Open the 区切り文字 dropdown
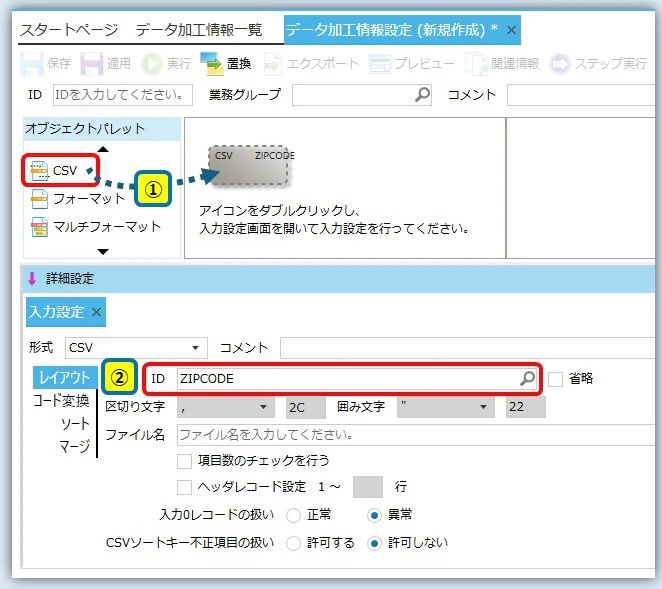Image resolution: width=662 pixels, height=589 pixels. 263,407
